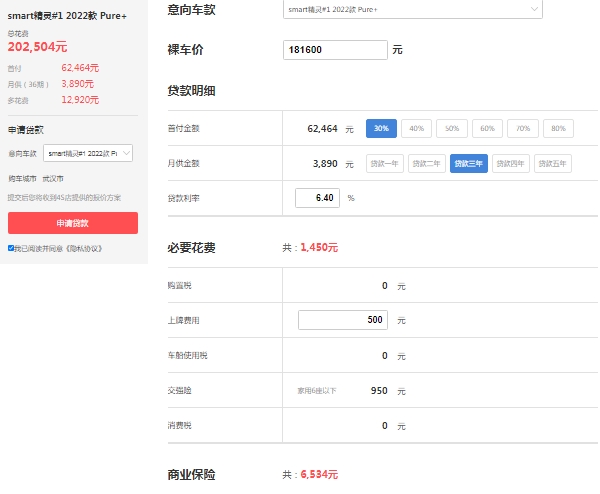Select the 30% down payment option
This screenshot has height=494, width=600.
coord(380,129)
